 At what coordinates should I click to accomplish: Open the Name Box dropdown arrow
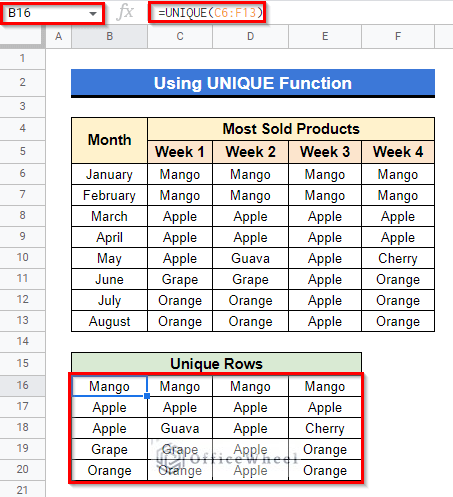93,14
